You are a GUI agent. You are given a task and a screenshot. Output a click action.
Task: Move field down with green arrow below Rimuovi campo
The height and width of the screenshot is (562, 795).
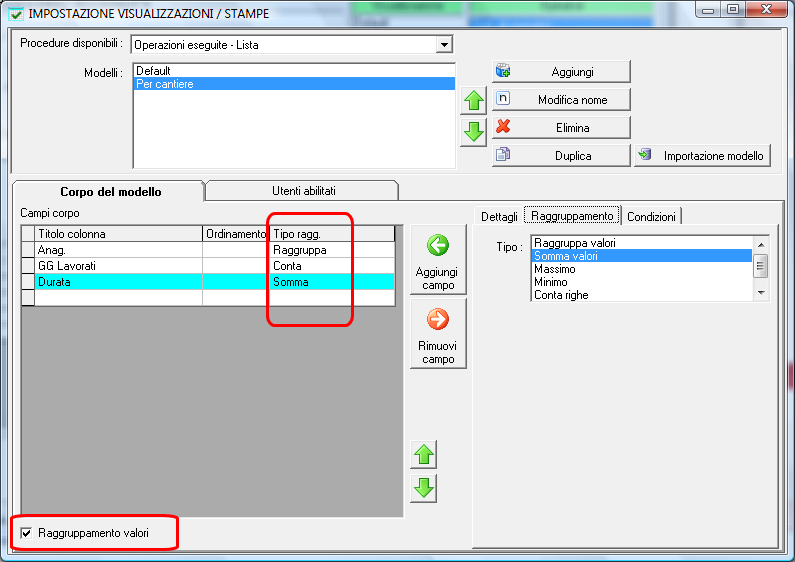pyautogui.click(x=424, y=488)
